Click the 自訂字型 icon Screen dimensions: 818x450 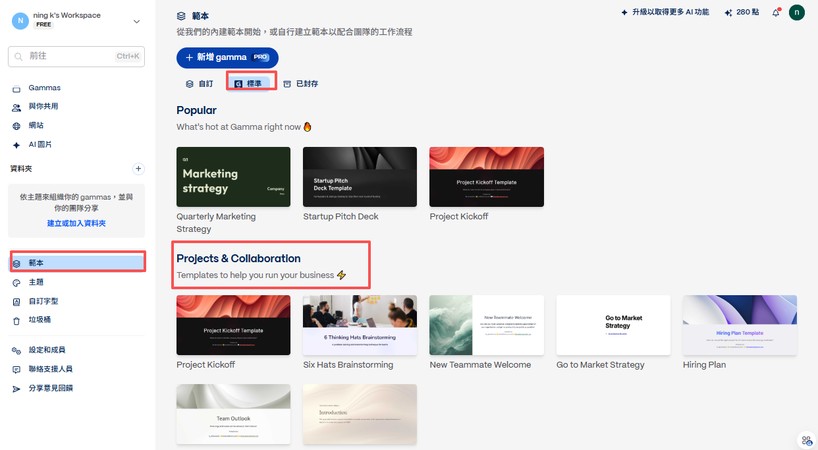16,302
